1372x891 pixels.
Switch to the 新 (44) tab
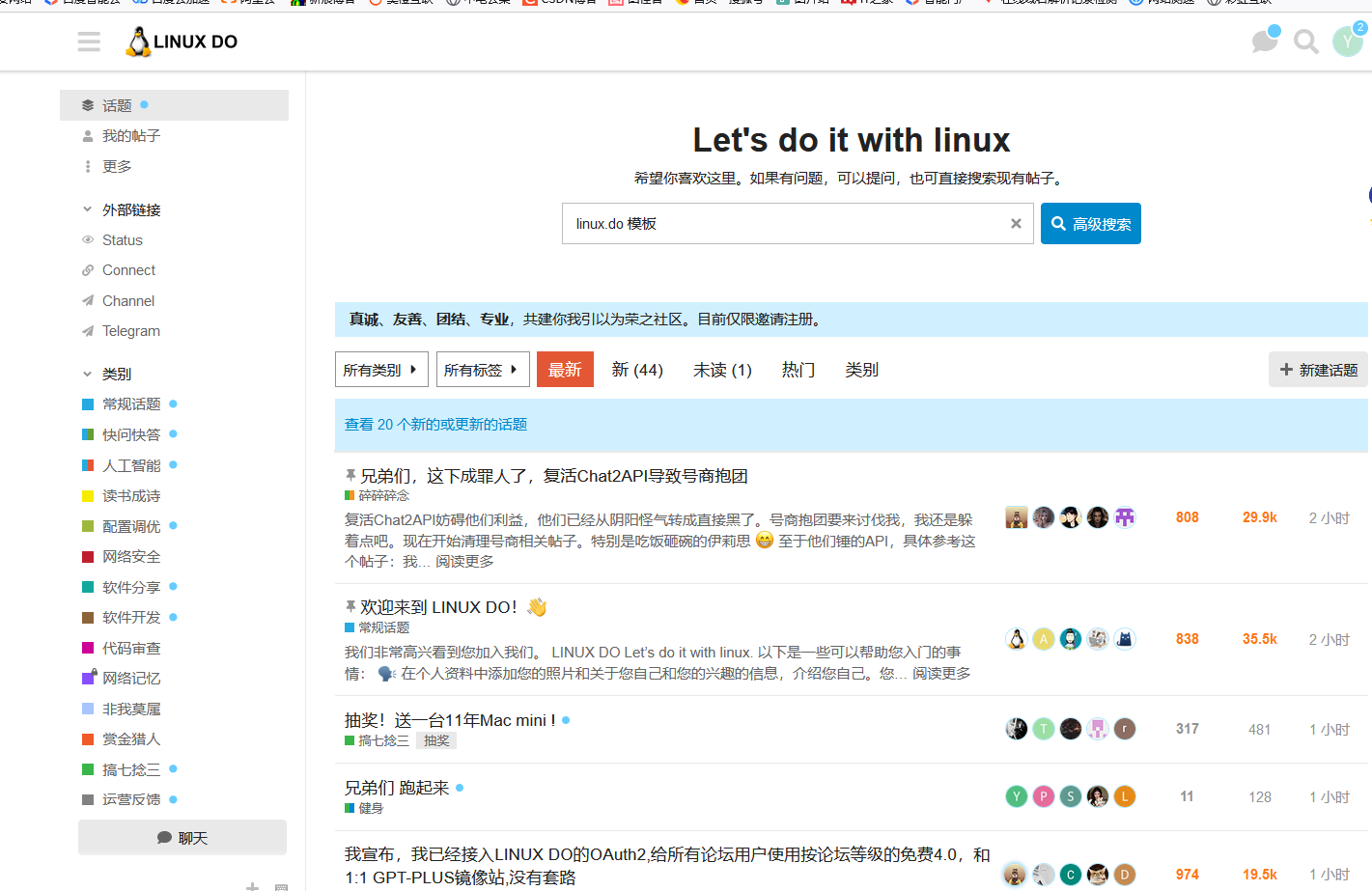pos(637,370)
